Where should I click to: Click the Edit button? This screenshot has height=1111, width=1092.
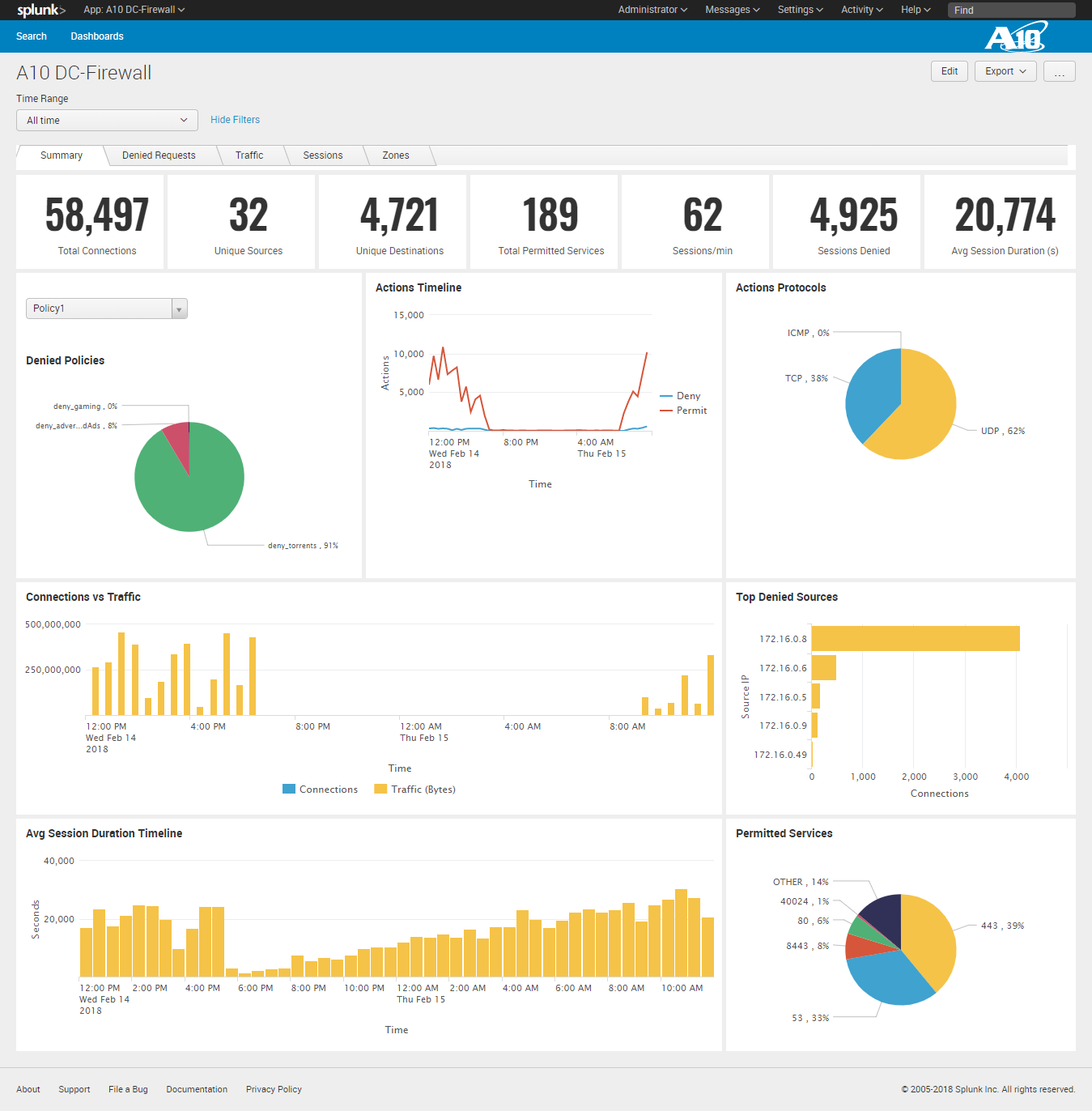(950, 71)
